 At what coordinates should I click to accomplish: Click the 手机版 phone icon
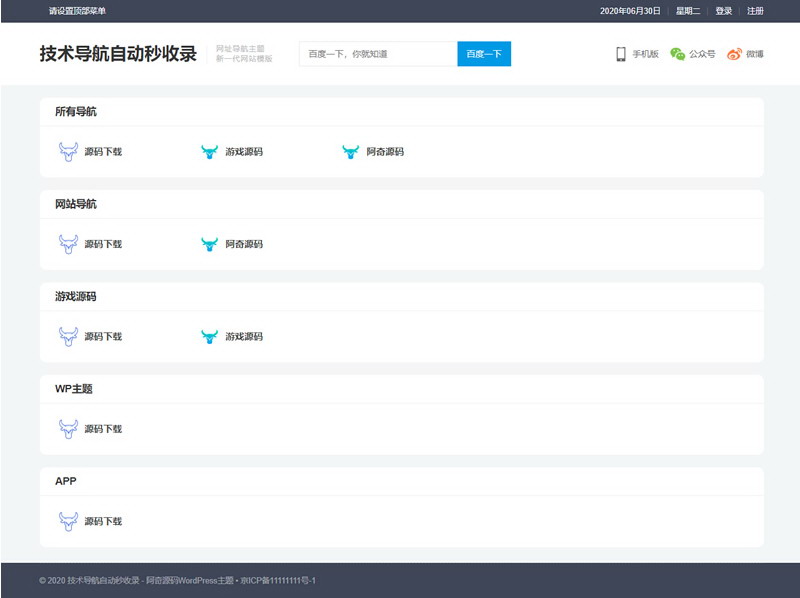[x=617, y=55]
